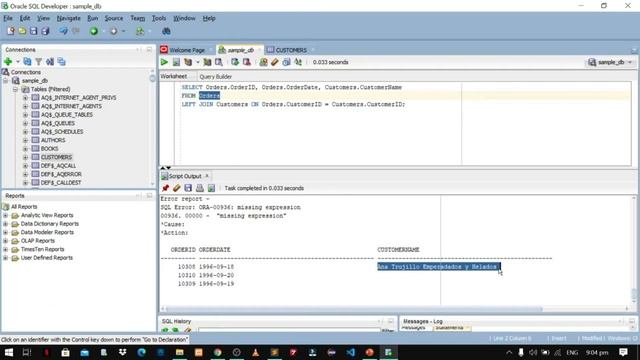Open VLC from the Windows taskbar
This screenshot has width=640, height=360.
[x=256, y=352]
